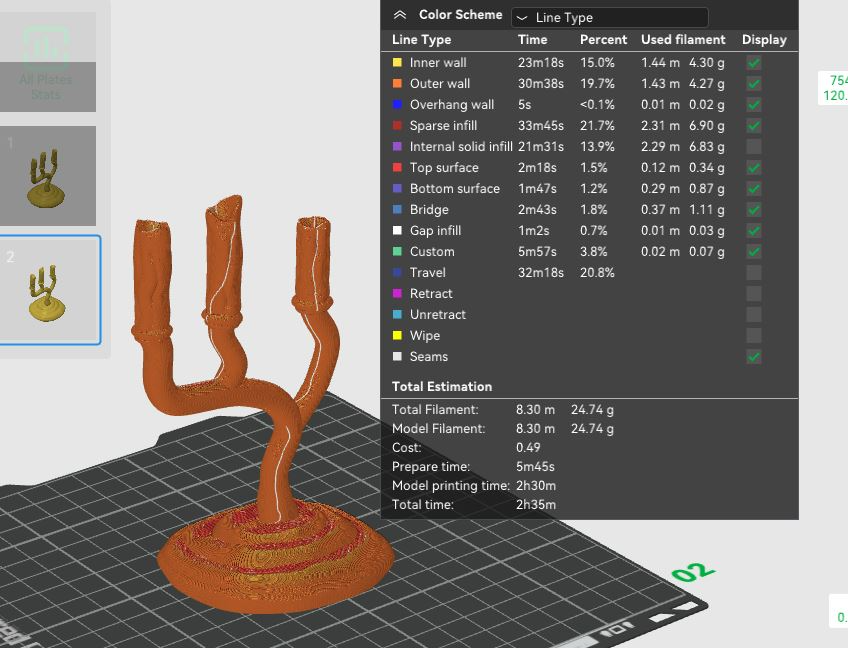The image size is (848, 648).
Task: Click the Used filament column header
Action: point(683,39)
